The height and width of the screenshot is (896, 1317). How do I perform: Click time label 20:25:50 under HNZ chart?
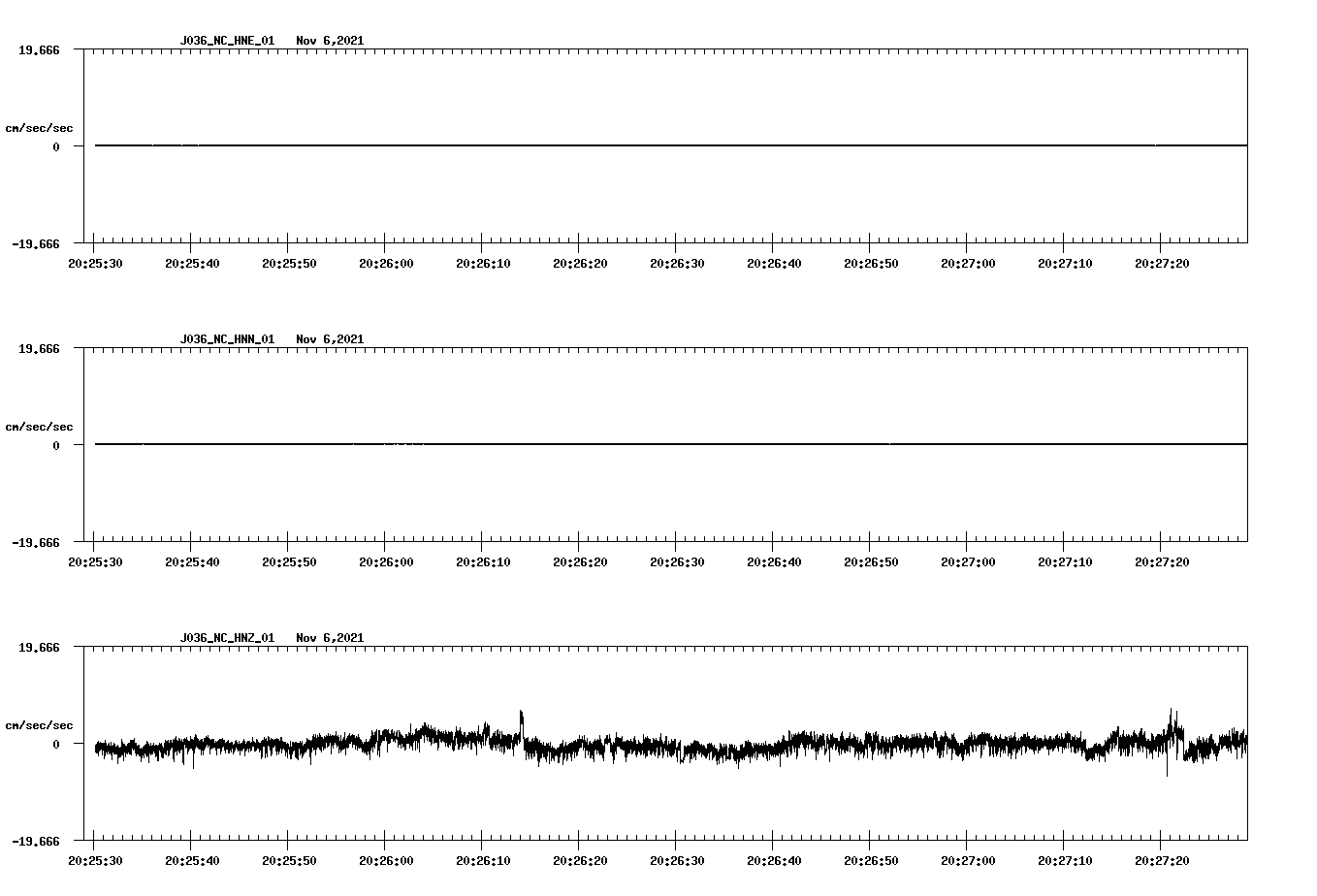click(x=289, y=860)
